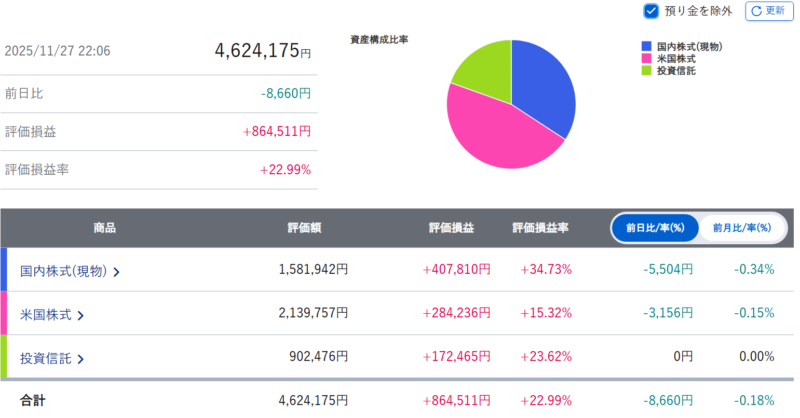Viewport: 800px width, 418px height.
Task: Open the 米国株式 row link
Action: (x=46, y=315)
